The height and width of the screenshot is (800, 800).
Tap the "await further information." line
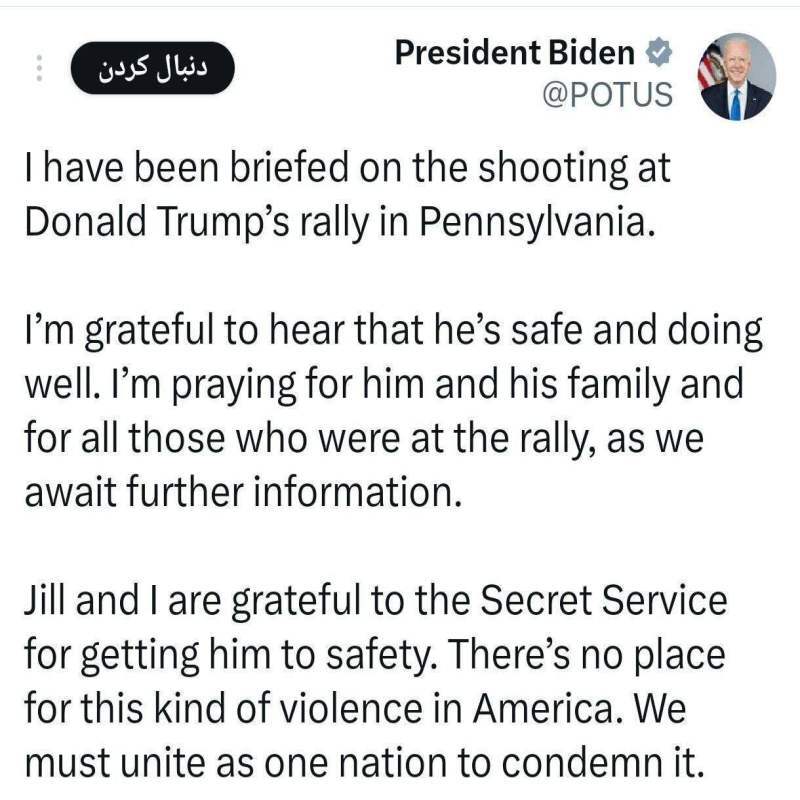point(242,490)
